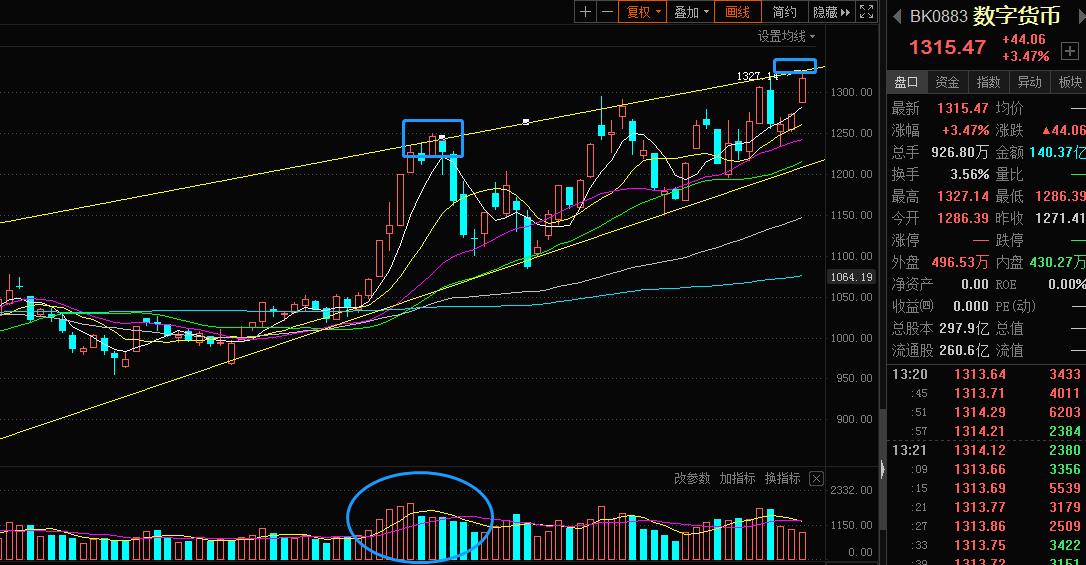This screenshot has height=565, width=1086.
Task: Switch to the 资金 tab
Action: [x=947, y=82]
